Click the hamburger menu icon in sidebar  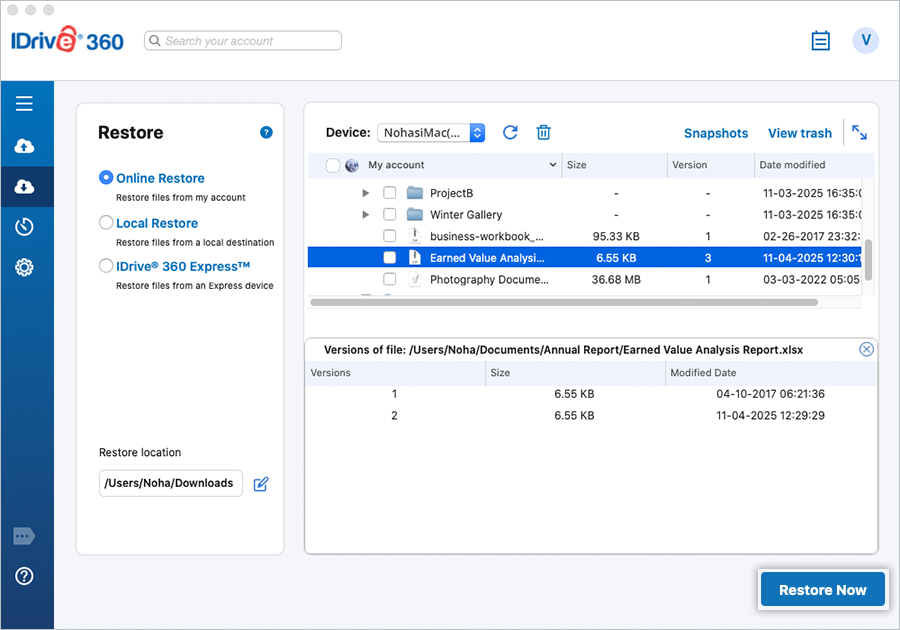click(x=24, y=103)
